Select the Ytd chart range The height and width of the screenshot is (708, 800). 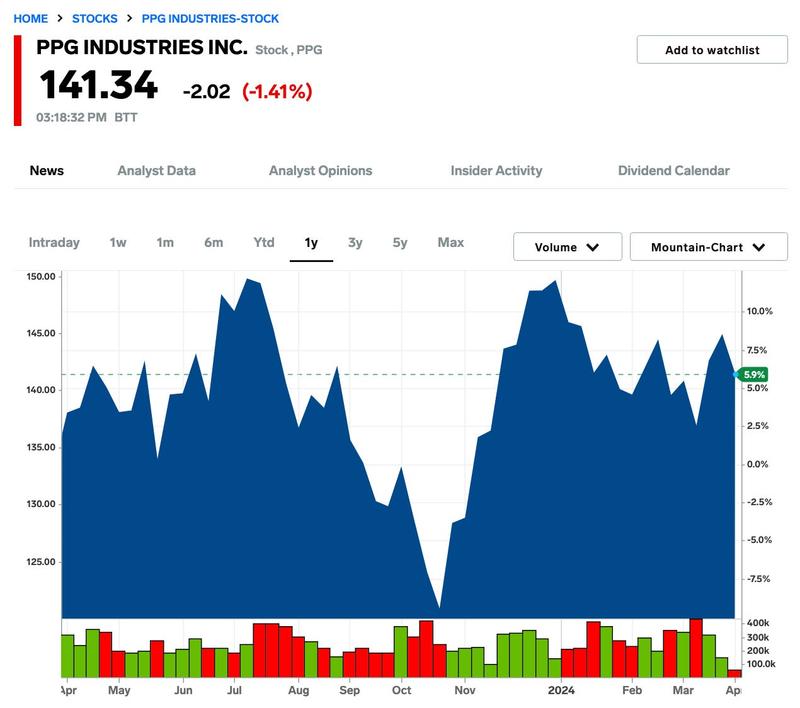point(264,242)
